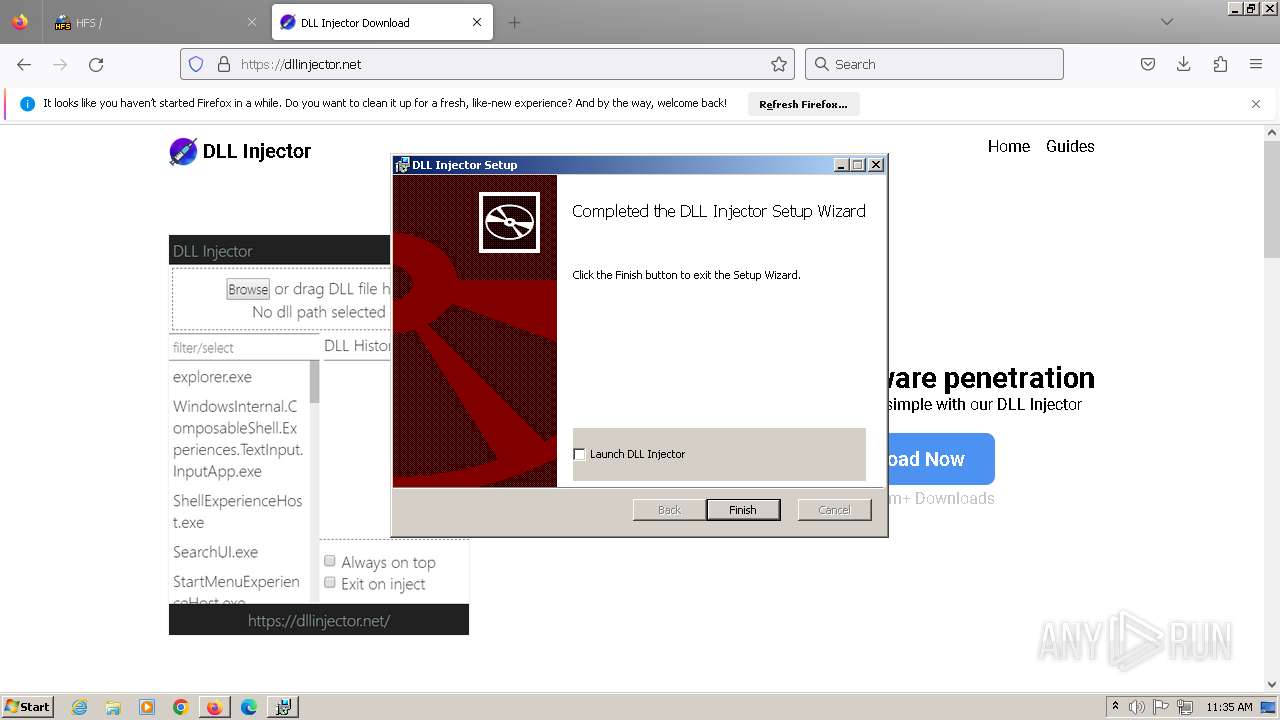
Task: Click the https://dllinjector.net/ footer text
Action: 319,620
